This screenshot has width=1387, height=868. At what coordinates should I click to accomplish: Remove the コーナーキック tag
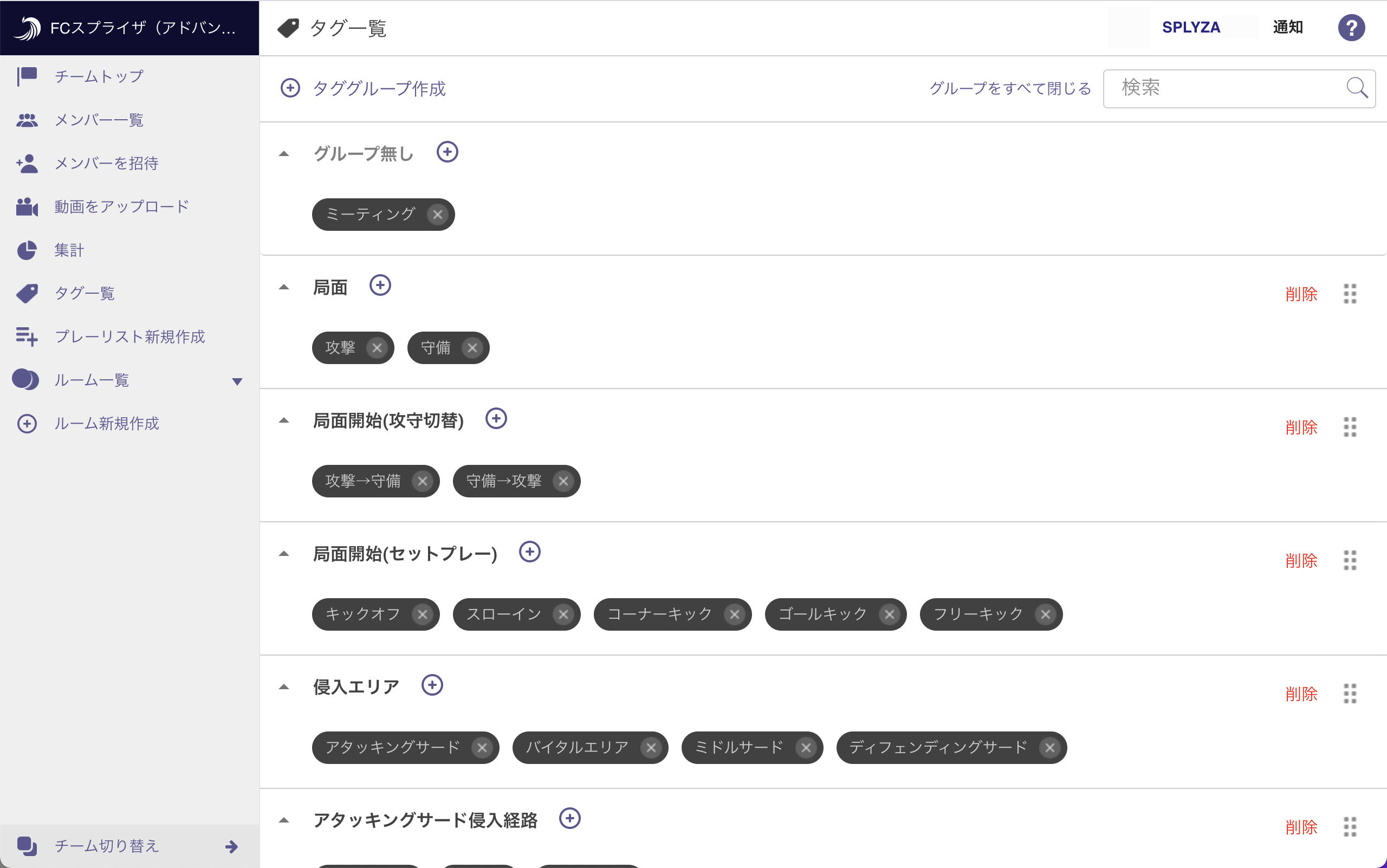pyautogui.click(x=734, y=614)
